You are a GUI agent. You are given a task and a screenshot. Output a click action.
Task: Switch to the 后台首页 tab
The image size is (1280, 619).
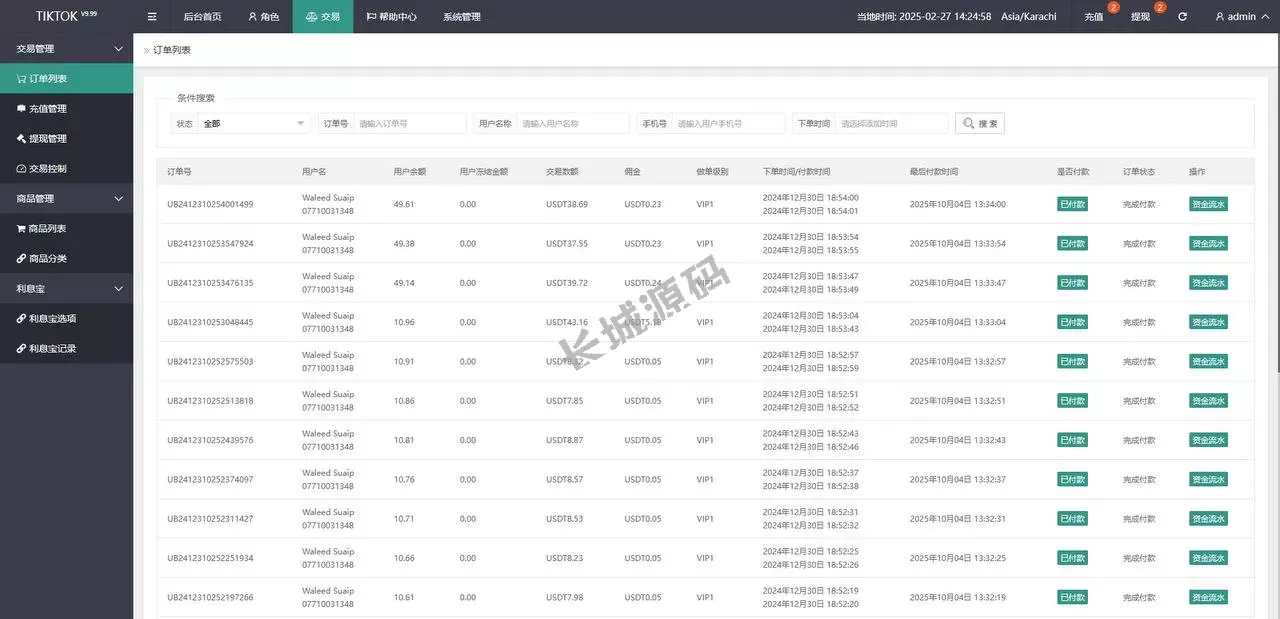pos(203,17)
